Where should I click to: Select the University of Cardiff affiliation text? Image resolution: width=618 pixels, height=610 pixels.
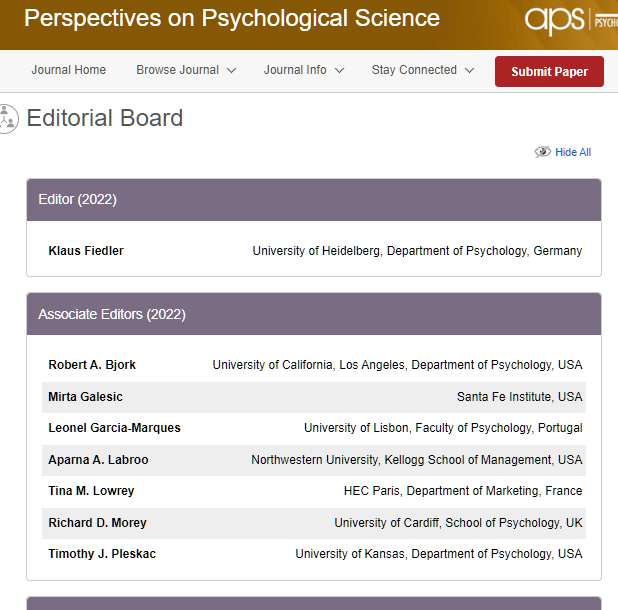point(458,523)
